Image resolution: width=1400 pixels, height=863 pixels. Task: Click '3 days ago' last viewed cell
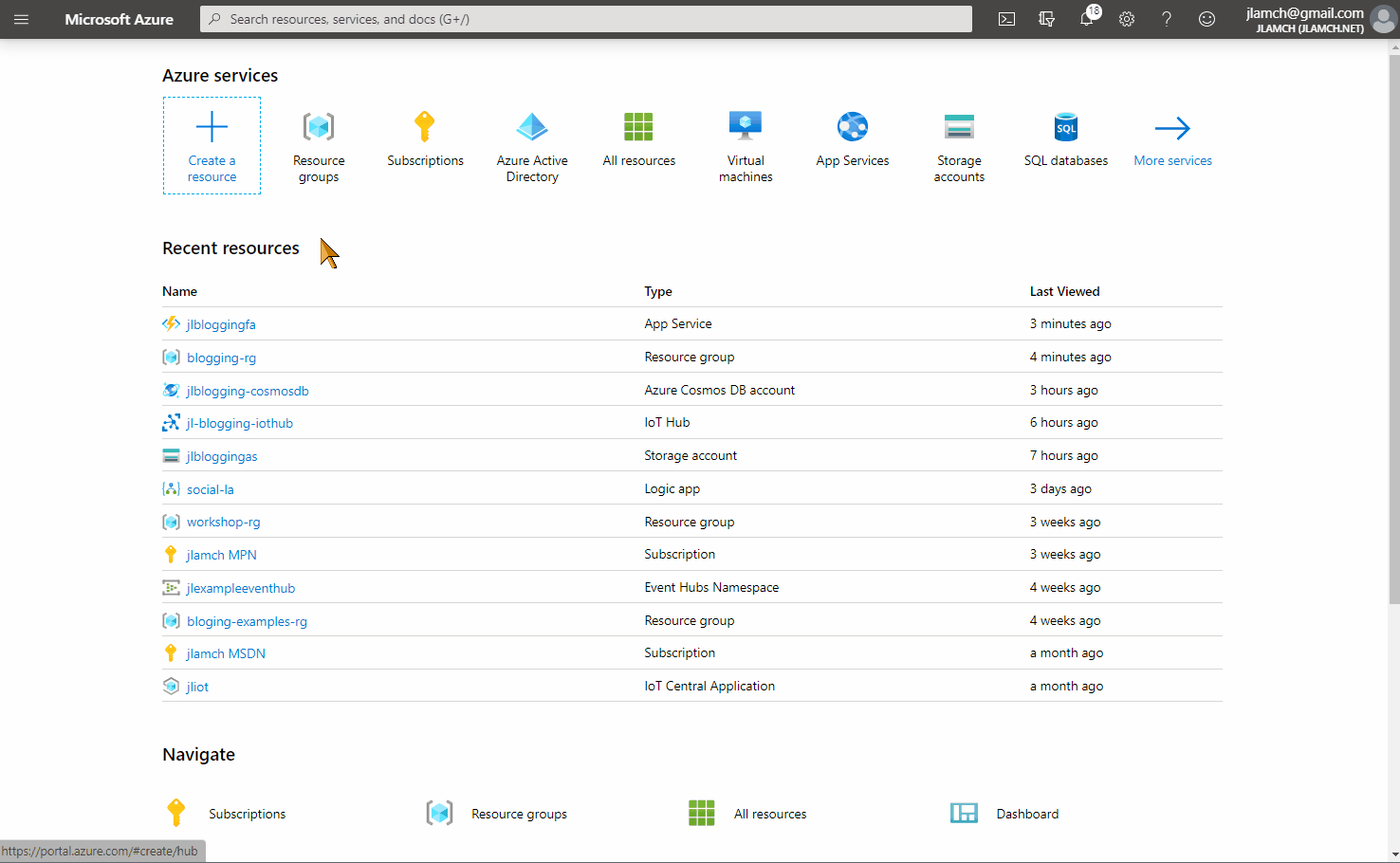[1060, 488]
